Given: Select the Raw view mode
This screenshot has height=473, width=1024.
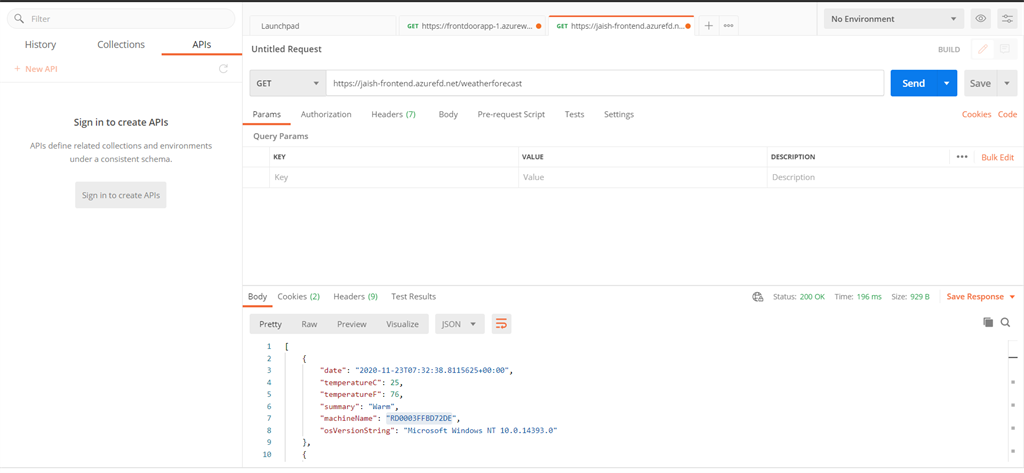Looking at the screenshot, I should coord(309,324).
